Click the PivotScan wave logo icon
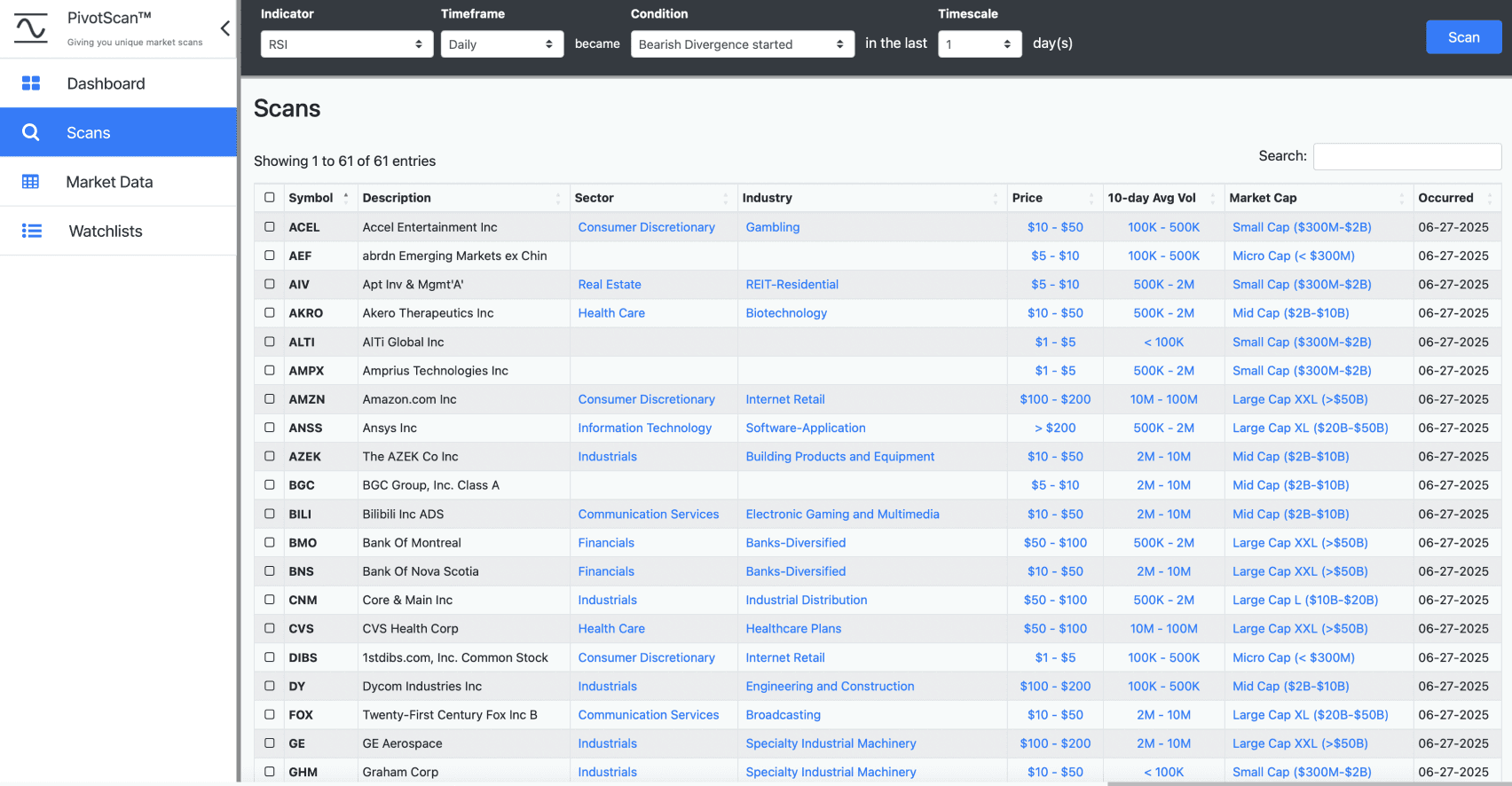 pos(31,28)
